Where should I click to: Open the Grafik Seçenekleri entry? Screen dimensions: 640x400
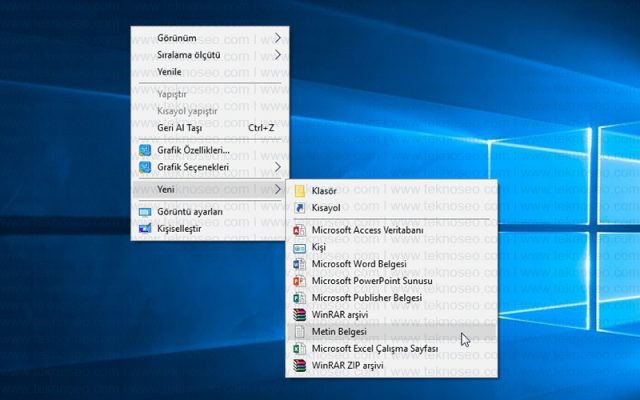tap(210, 167)
